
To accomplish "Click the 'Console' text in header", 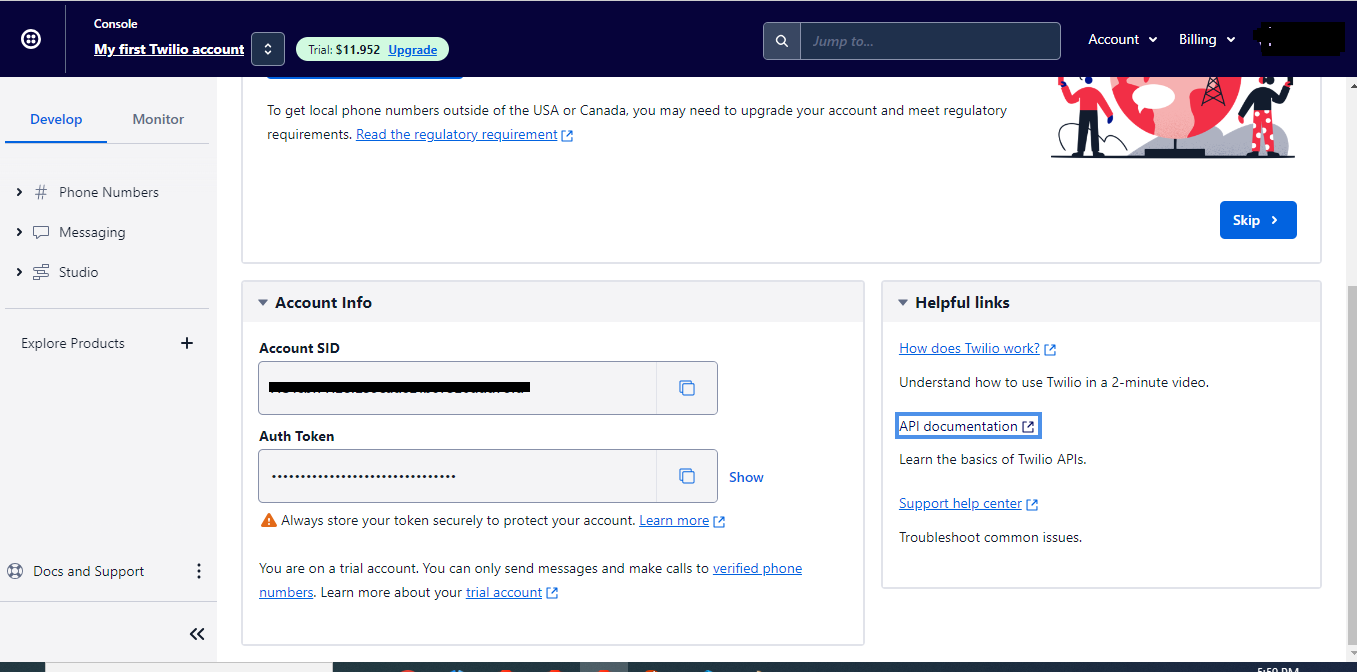I will (116, 23).
